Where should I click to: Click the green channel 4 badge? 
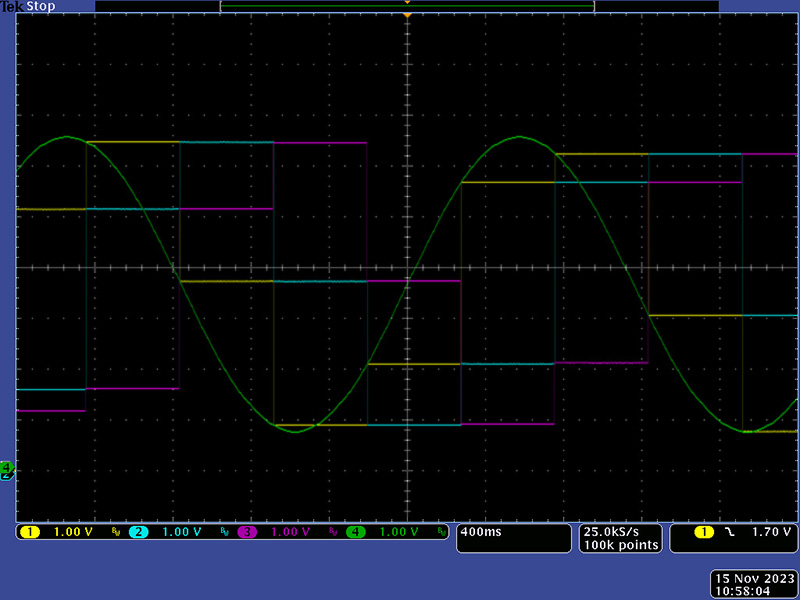[x=356, y=532]
